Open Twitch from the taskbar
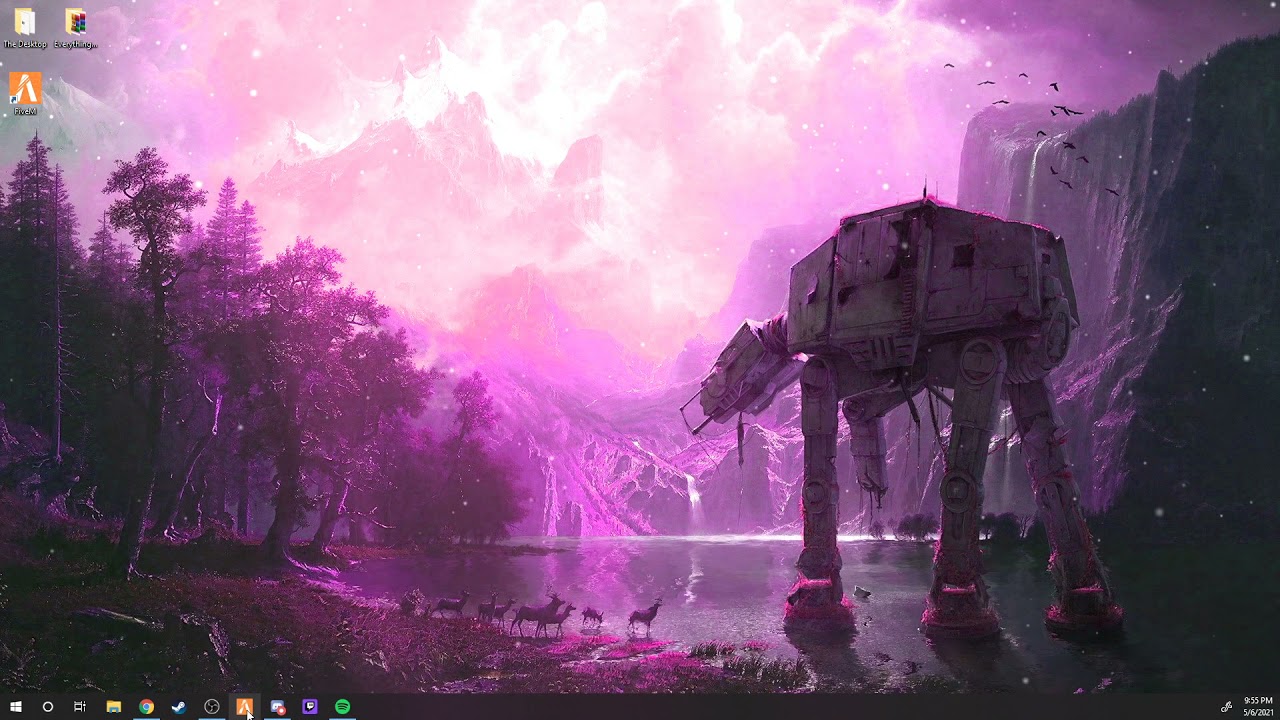This screenshot has width=1280, height=720. [310, 707]
